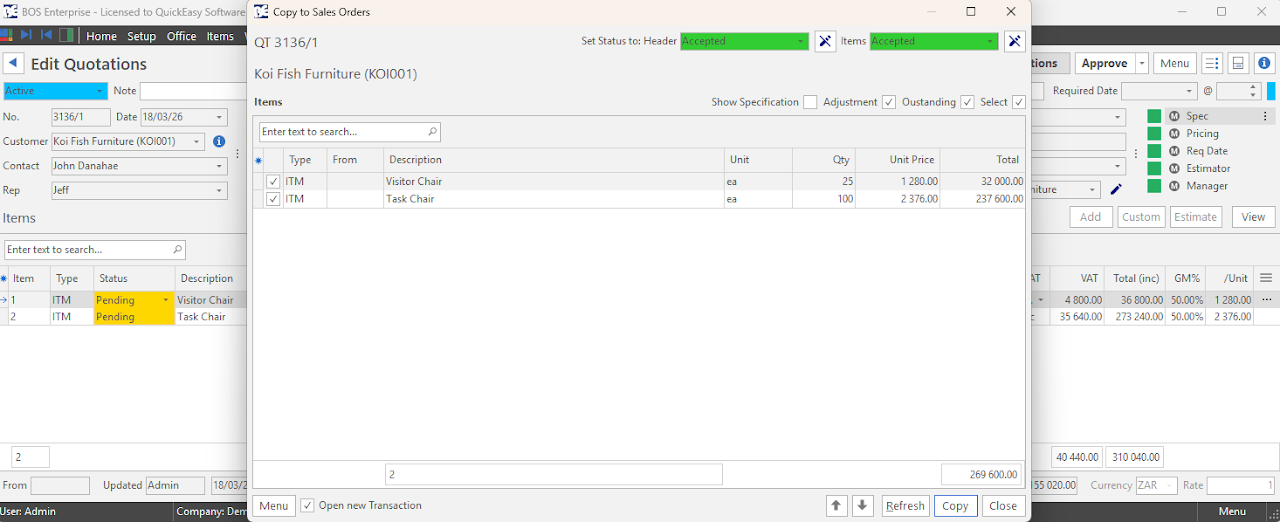Screen dimensions: 1280x522
Task: Open the Customer dropdown
Action: coord(197,142)
